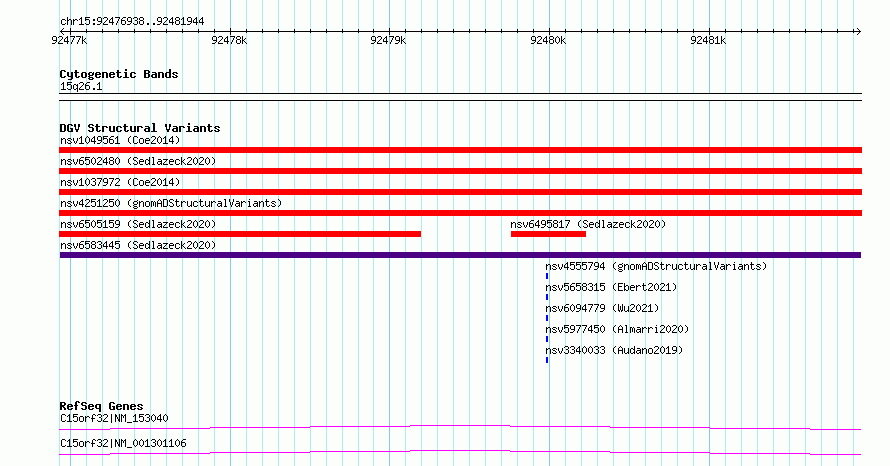Click the nsv6505159 (Sedlazeck2020) red bar
890x466 pixels.
pos(240,234)
